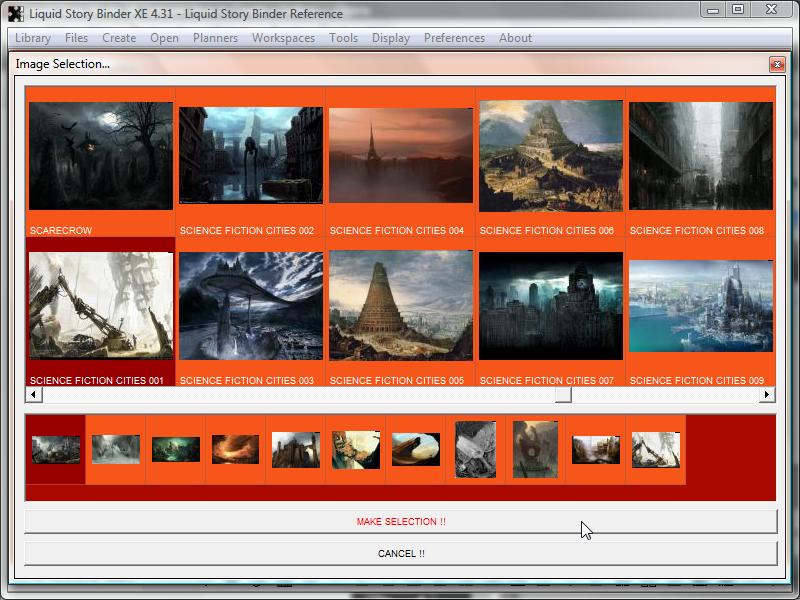Click the Science Fiction Cities 009 image
The height and width of the screenshot is (600, 800).
click(700, 306)
